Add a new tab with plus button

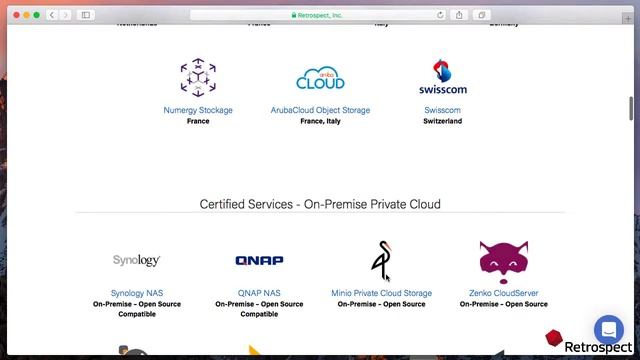point(628,19)
